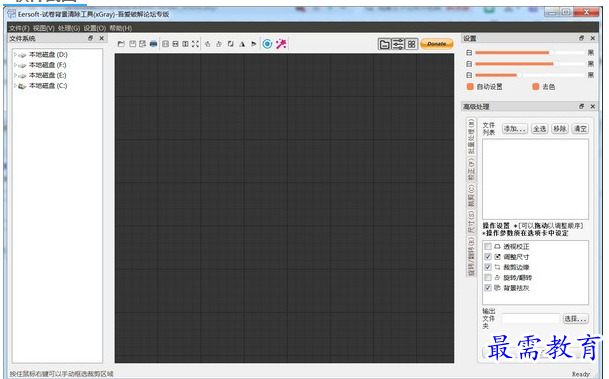Click the printer icon in toolbar

click(x=153, y=44)
